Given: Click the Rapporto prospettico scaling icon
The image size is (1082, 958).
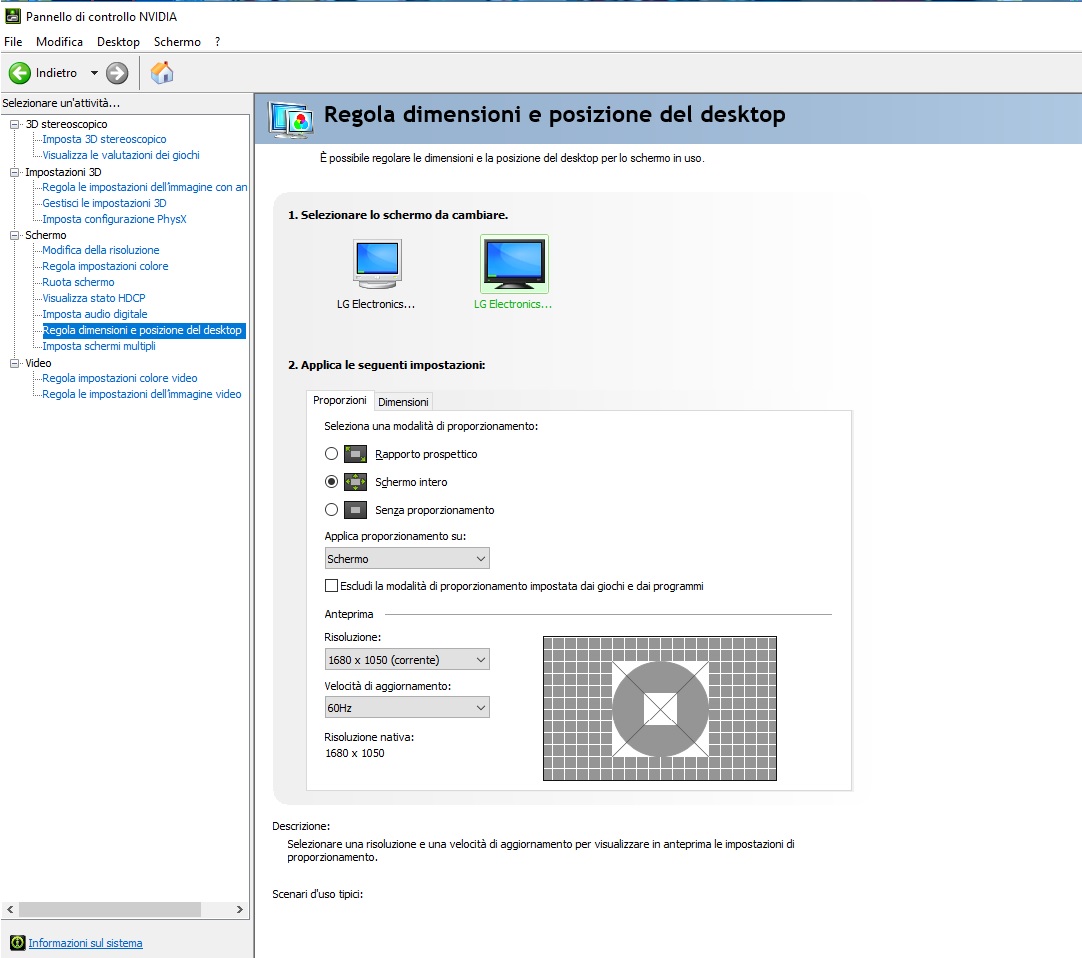Looking at the screenshot, I should [355, 454].
